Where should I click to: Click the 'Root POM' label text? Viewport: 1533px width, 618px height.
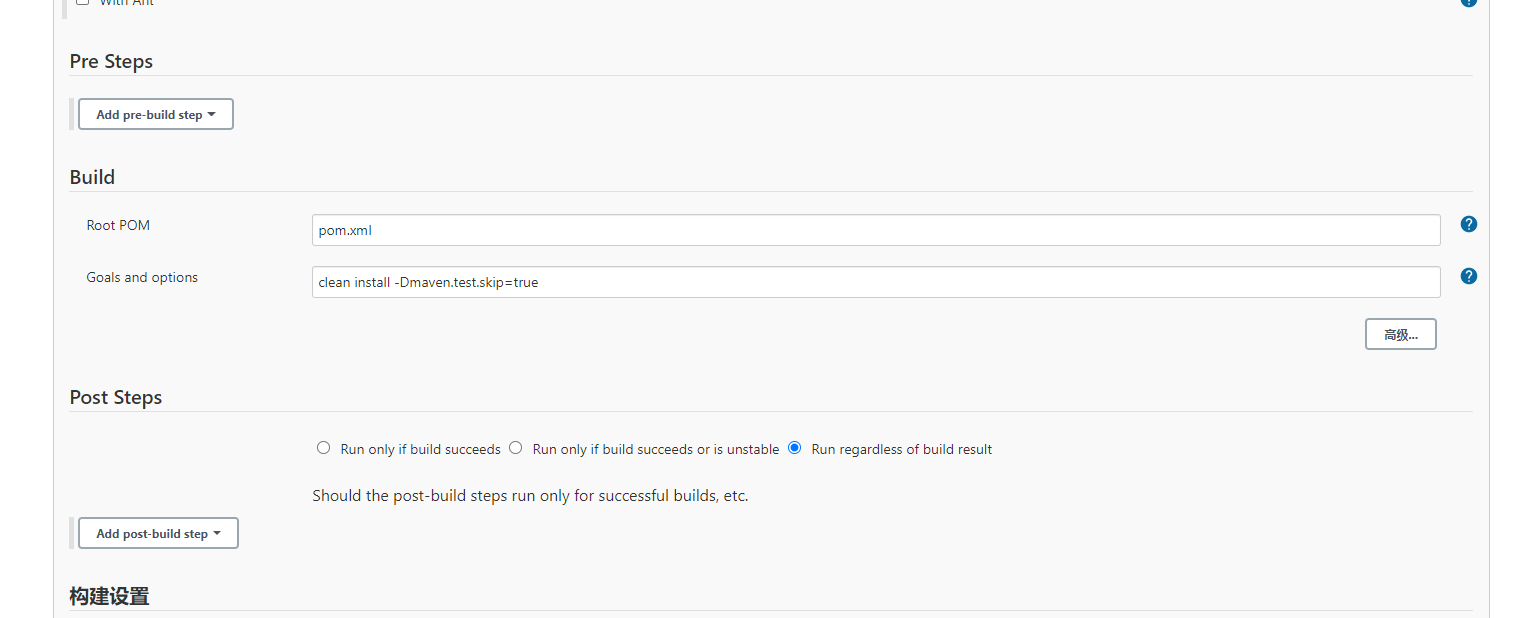point(118,225)
